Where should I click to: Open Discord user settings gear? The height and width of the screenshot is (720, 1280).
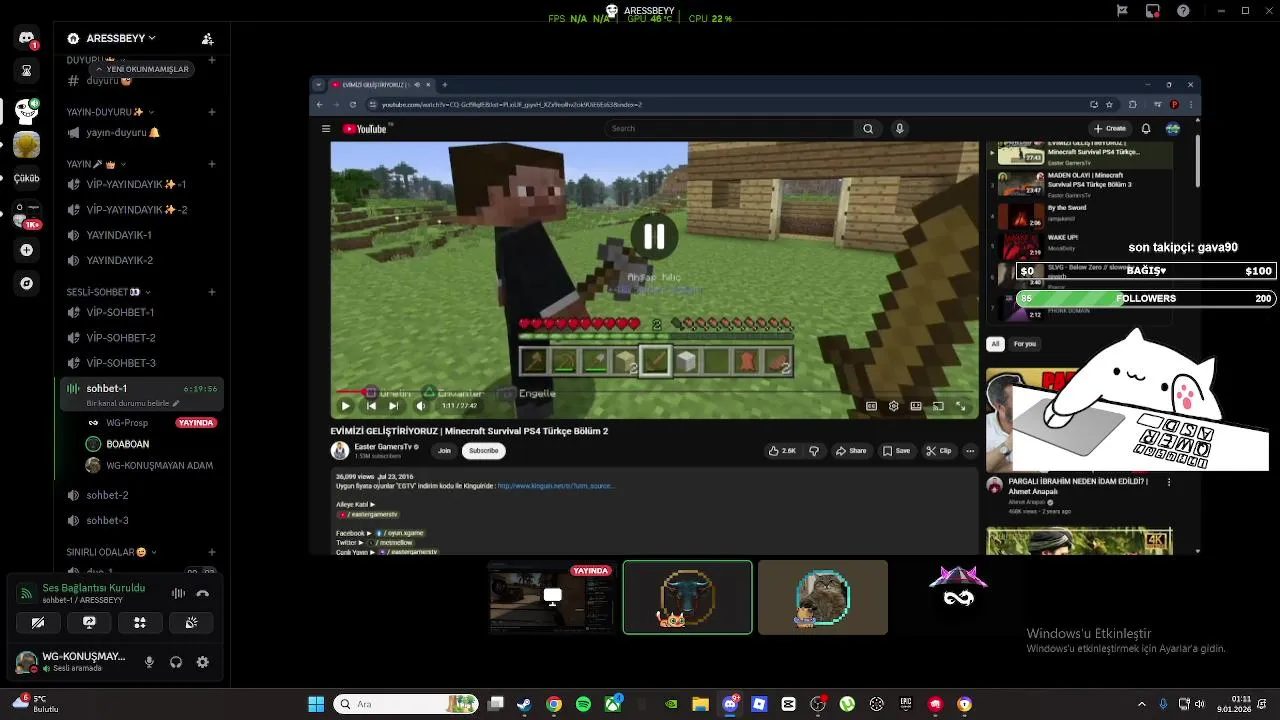pyautogui.click(x=203, y=662)
